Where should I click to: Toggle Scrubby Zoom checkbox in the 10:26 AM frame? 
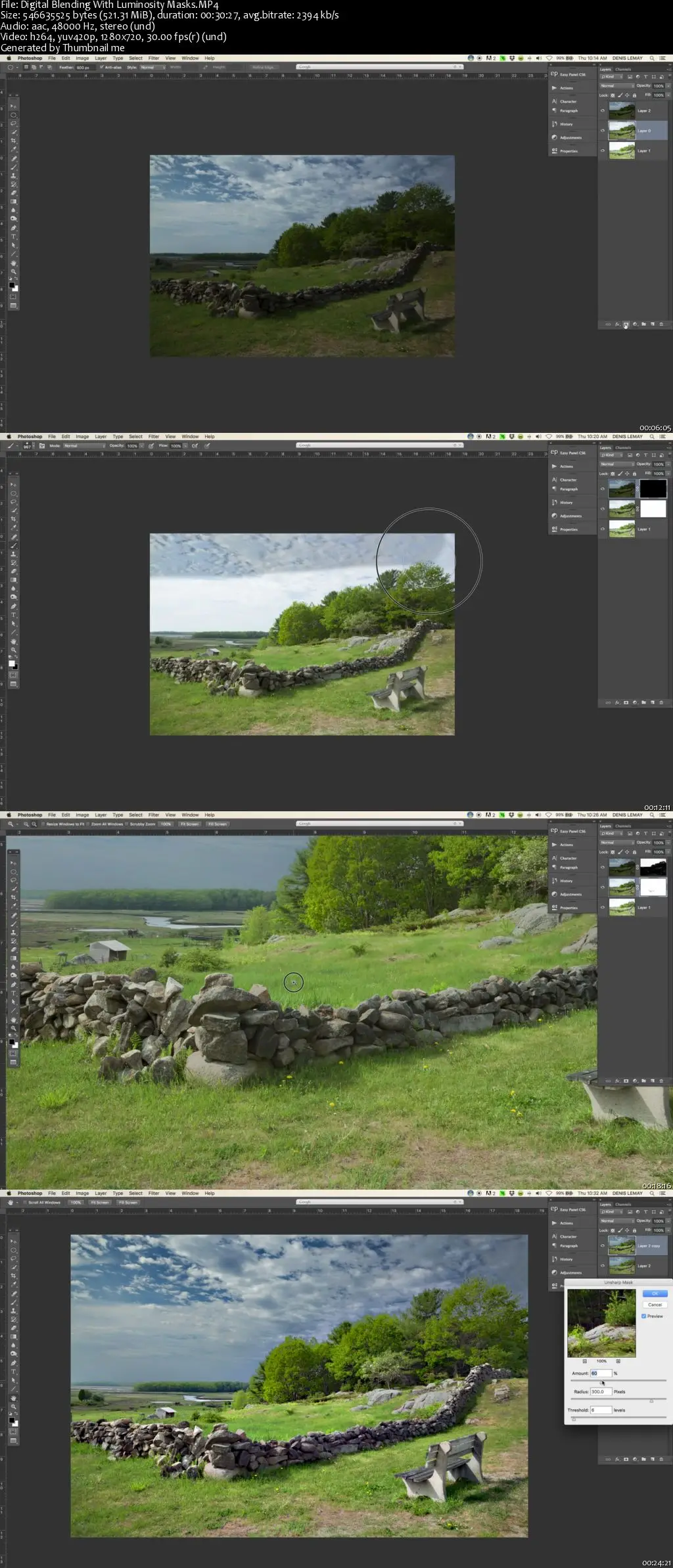click(126, 824)
